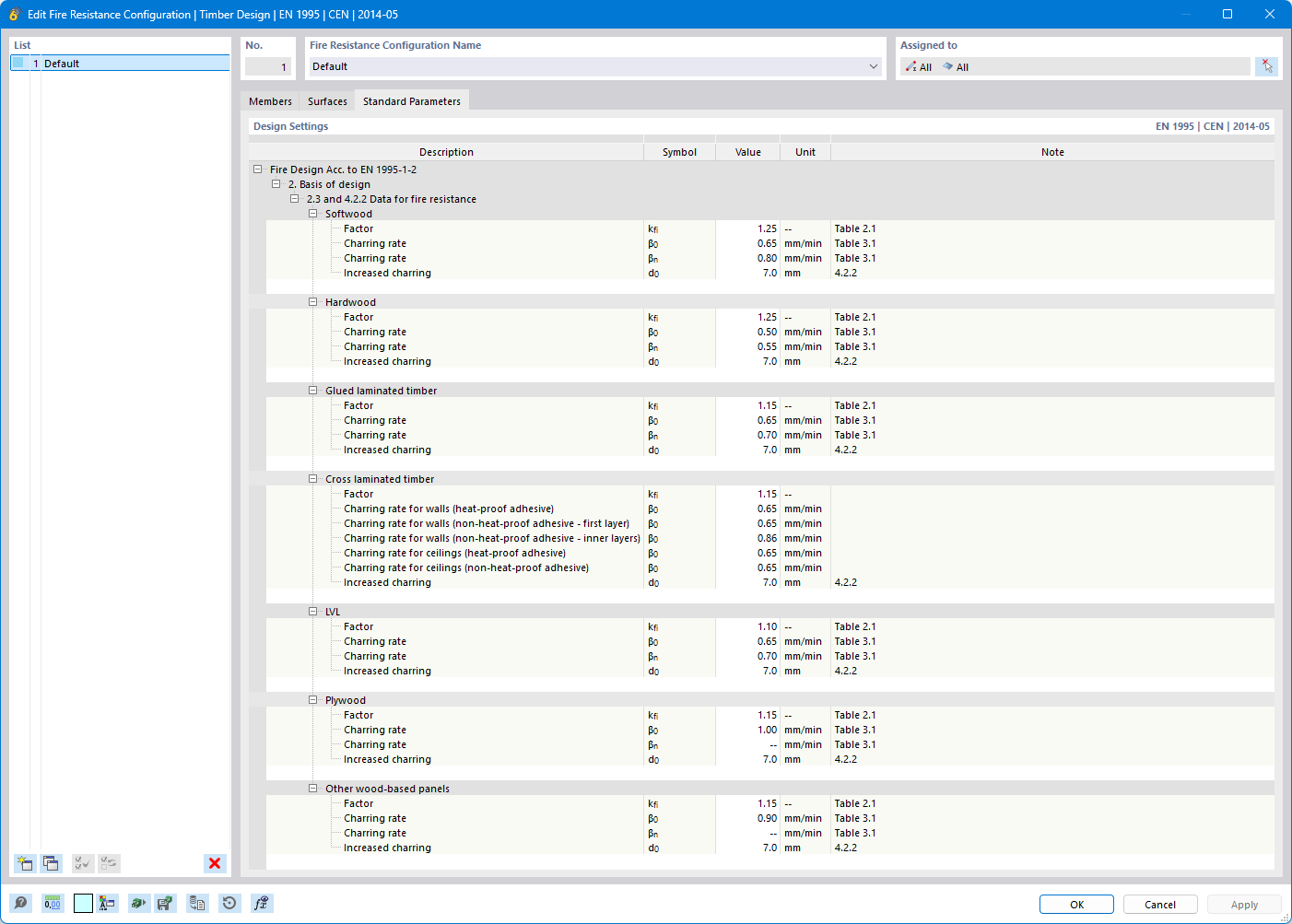Click the fx formula view icon

click(x=262, y=904)
